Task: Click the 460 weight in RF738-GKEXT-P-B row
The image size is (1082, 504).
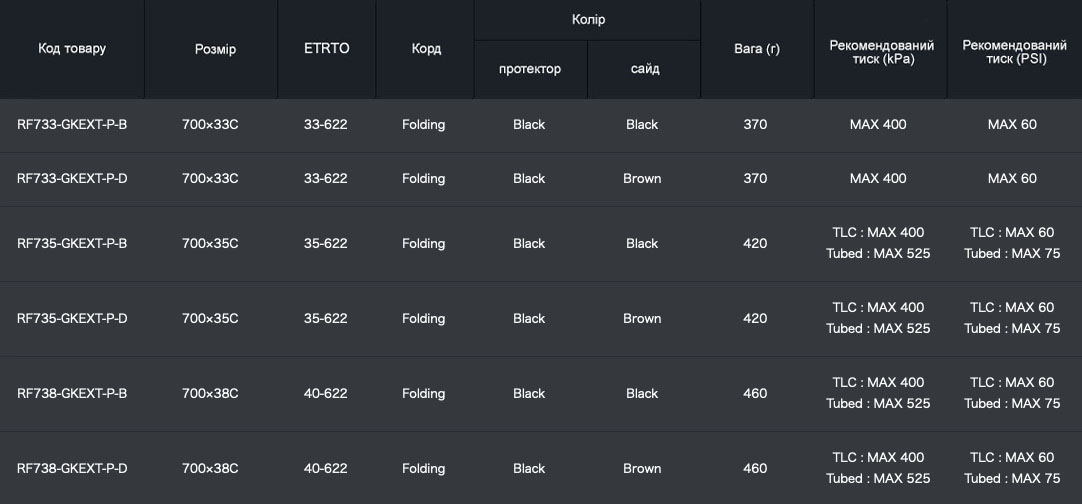Action: click(755, 394)
